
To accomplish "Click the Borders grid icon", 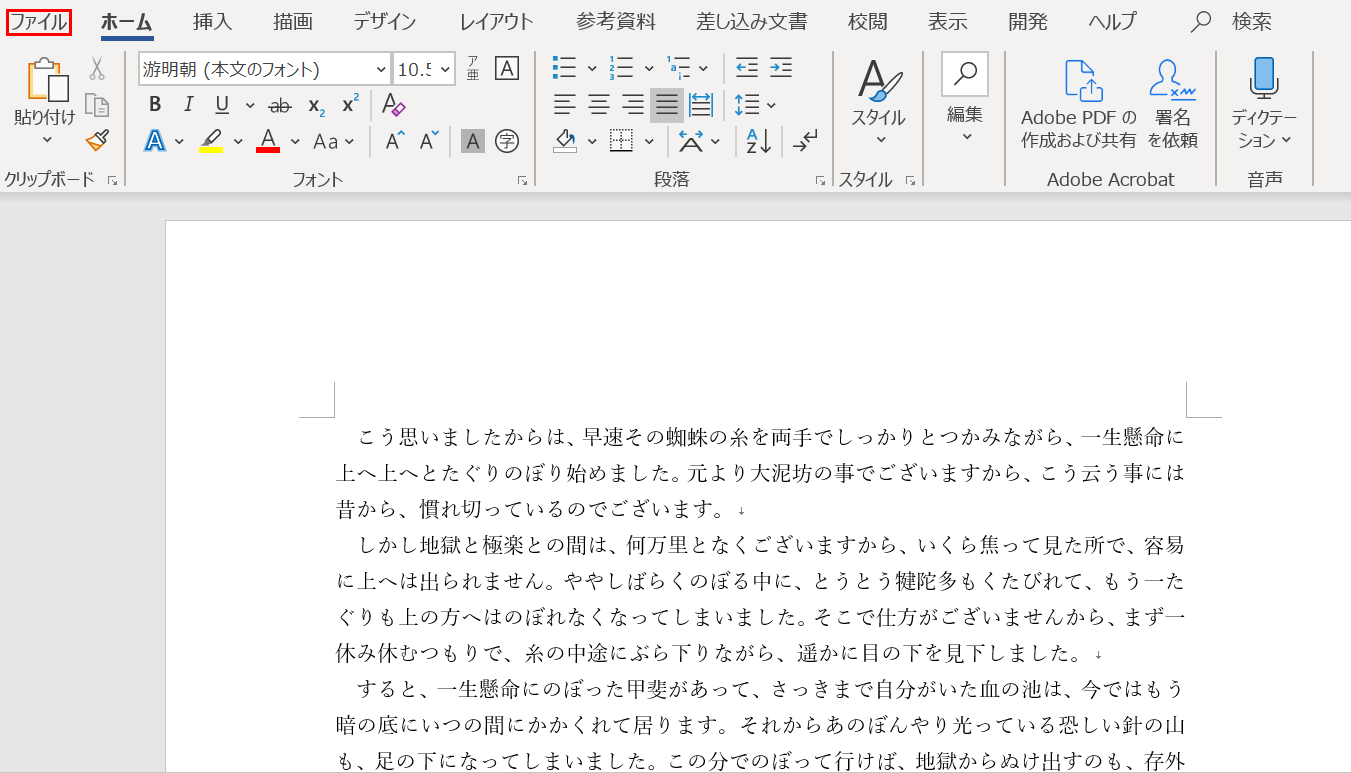I will [621, 141].
